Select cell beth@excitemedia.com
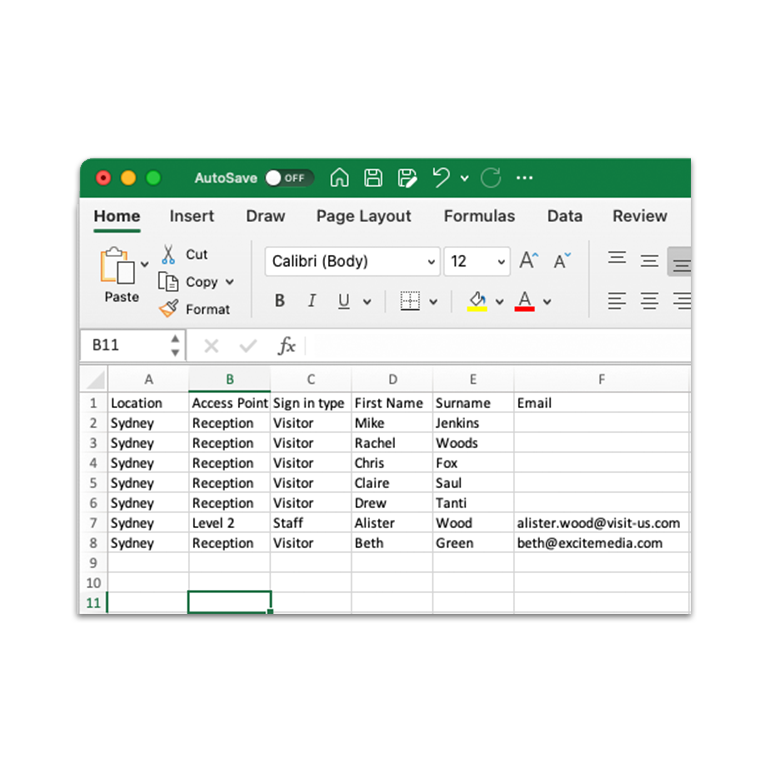The width and height of the screenshot is (768, 768). coord(602,543)
